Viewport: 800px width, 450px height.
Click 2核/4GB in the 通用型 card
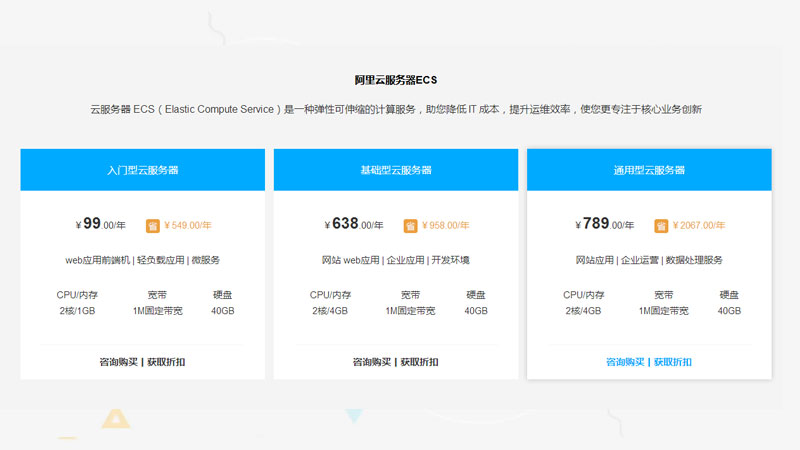pyautogui.click(x=583, y=311)
